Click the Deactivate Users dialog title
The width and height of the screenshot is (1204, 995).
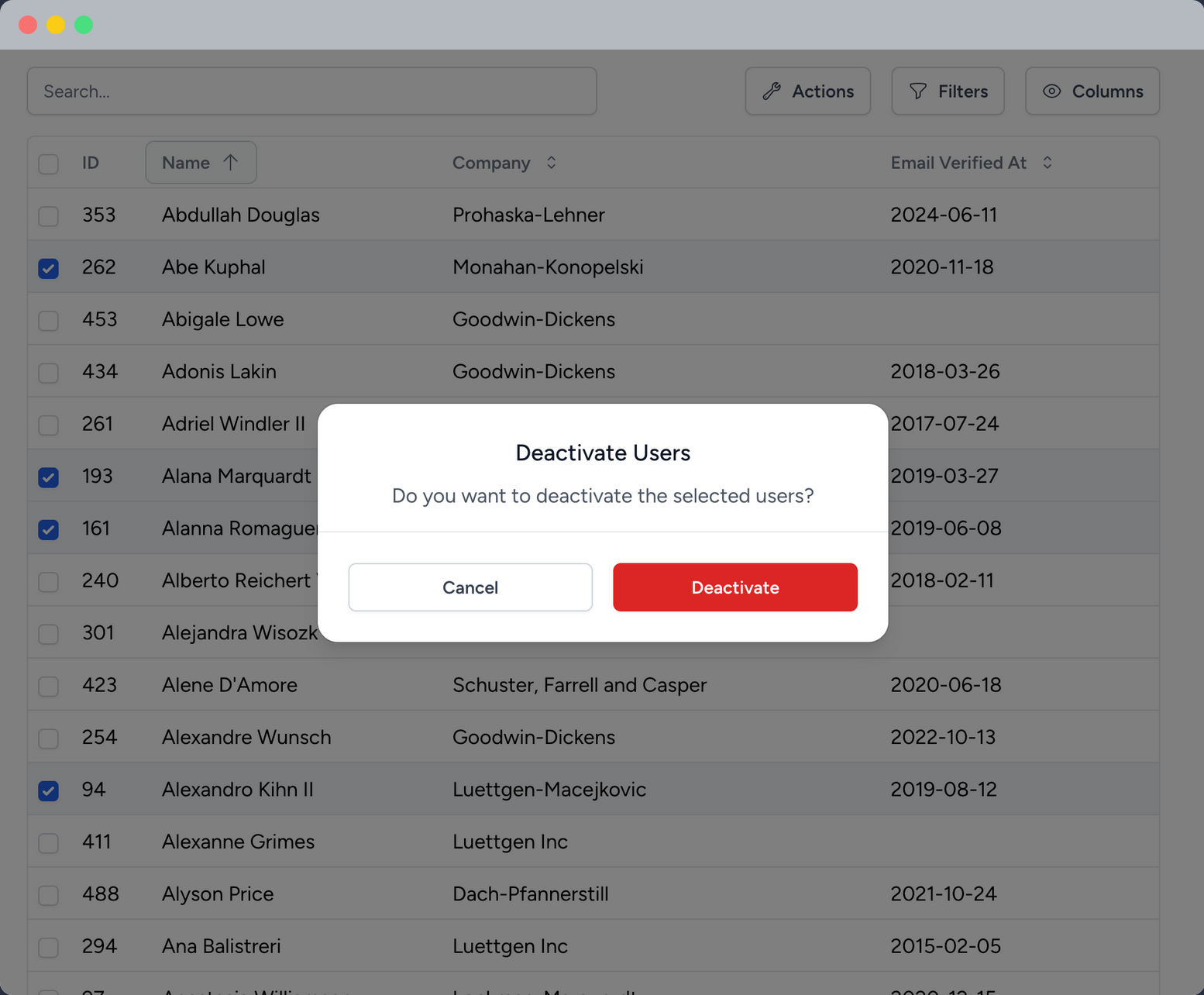tap(603, 453)
